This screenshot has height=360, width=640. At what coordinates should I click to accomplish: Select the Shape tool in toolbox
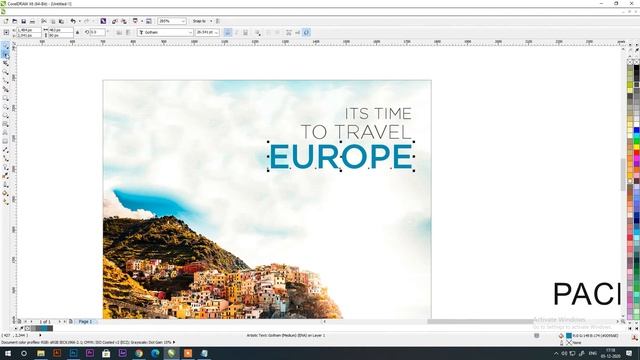pos(5,55)
